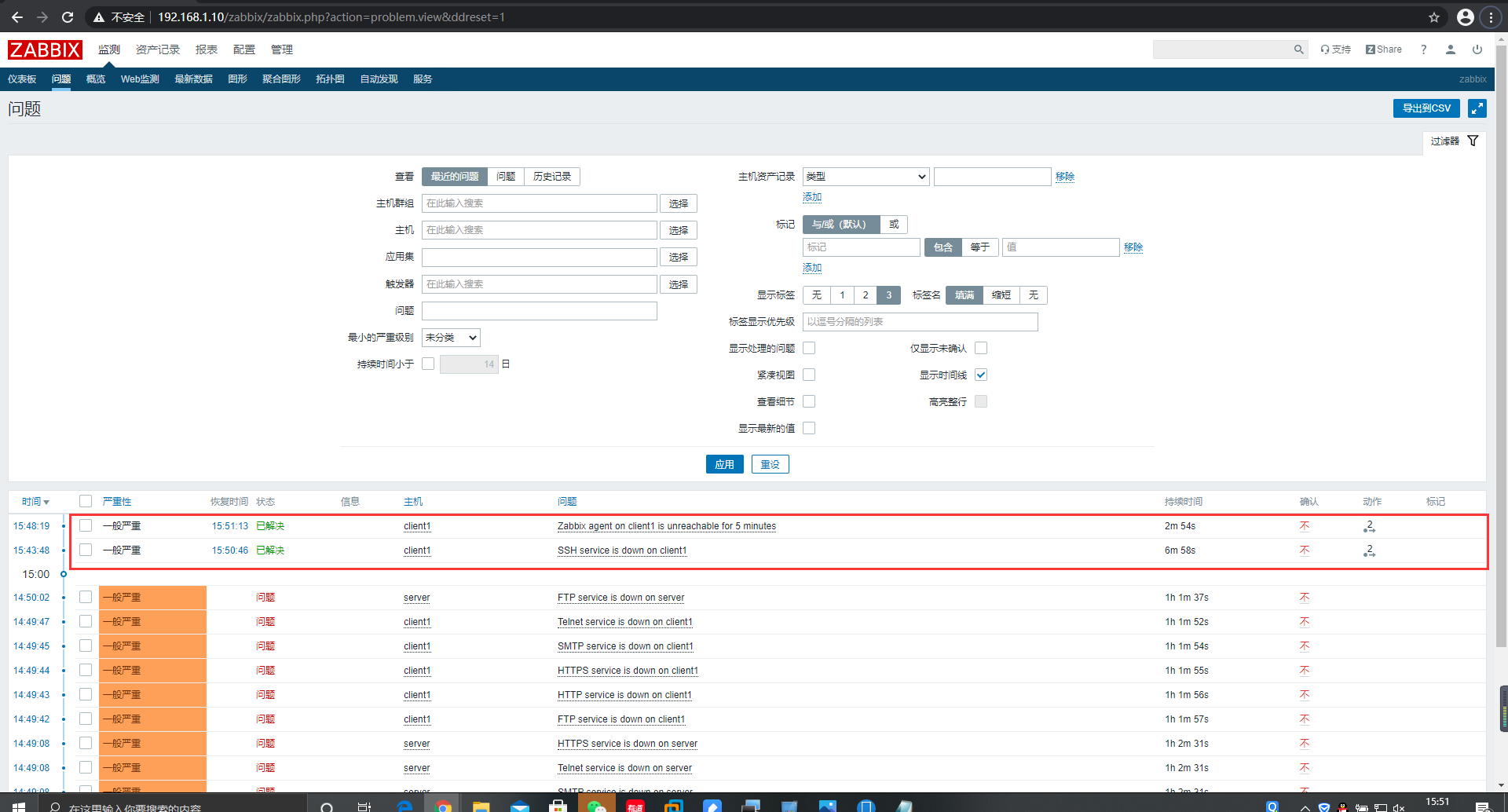Viewport: 1508px width, 812px height.
Task: Open the Monitoring top menu
Action: (109, 49)
